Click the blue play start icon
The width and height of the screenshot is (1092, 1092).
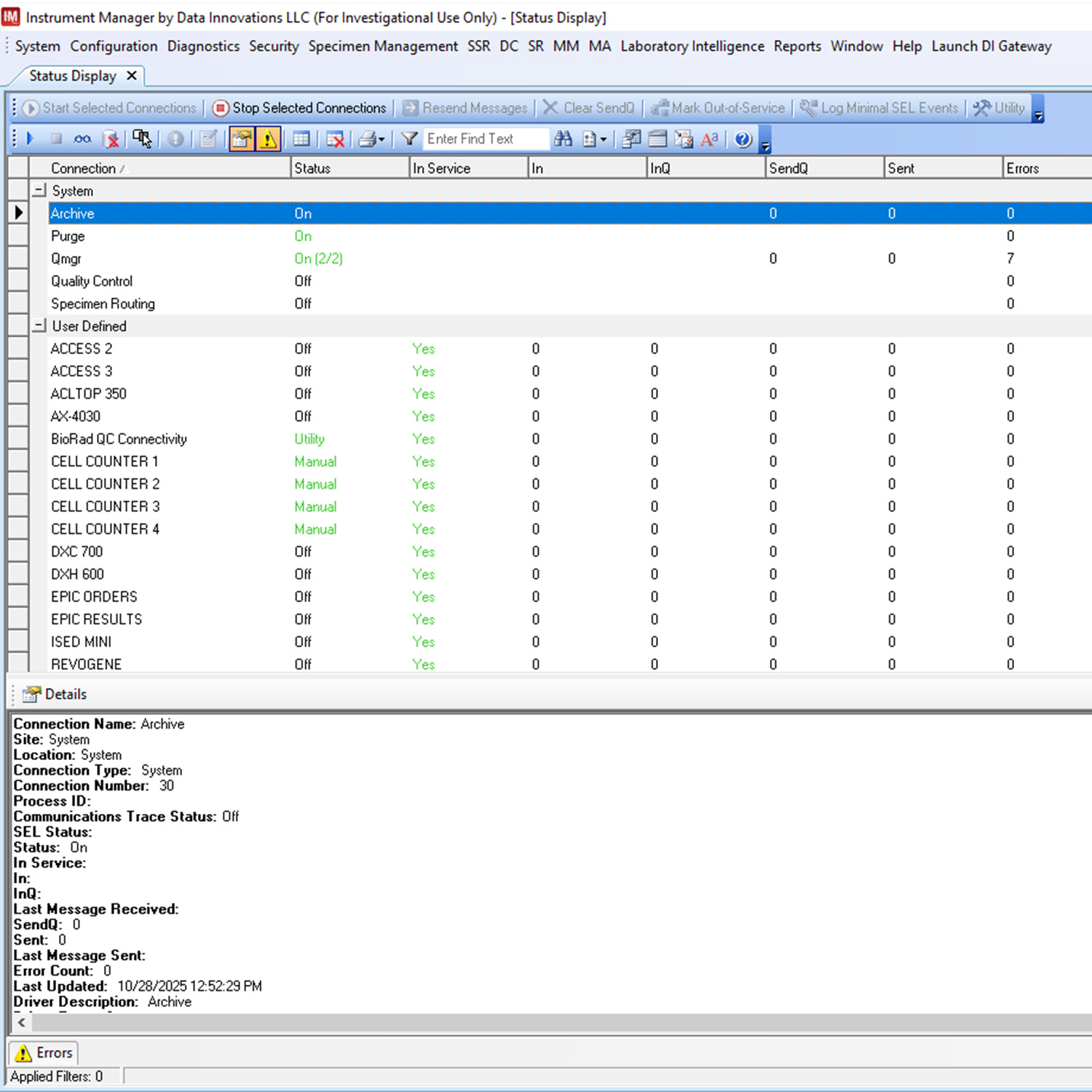[31, 138]
